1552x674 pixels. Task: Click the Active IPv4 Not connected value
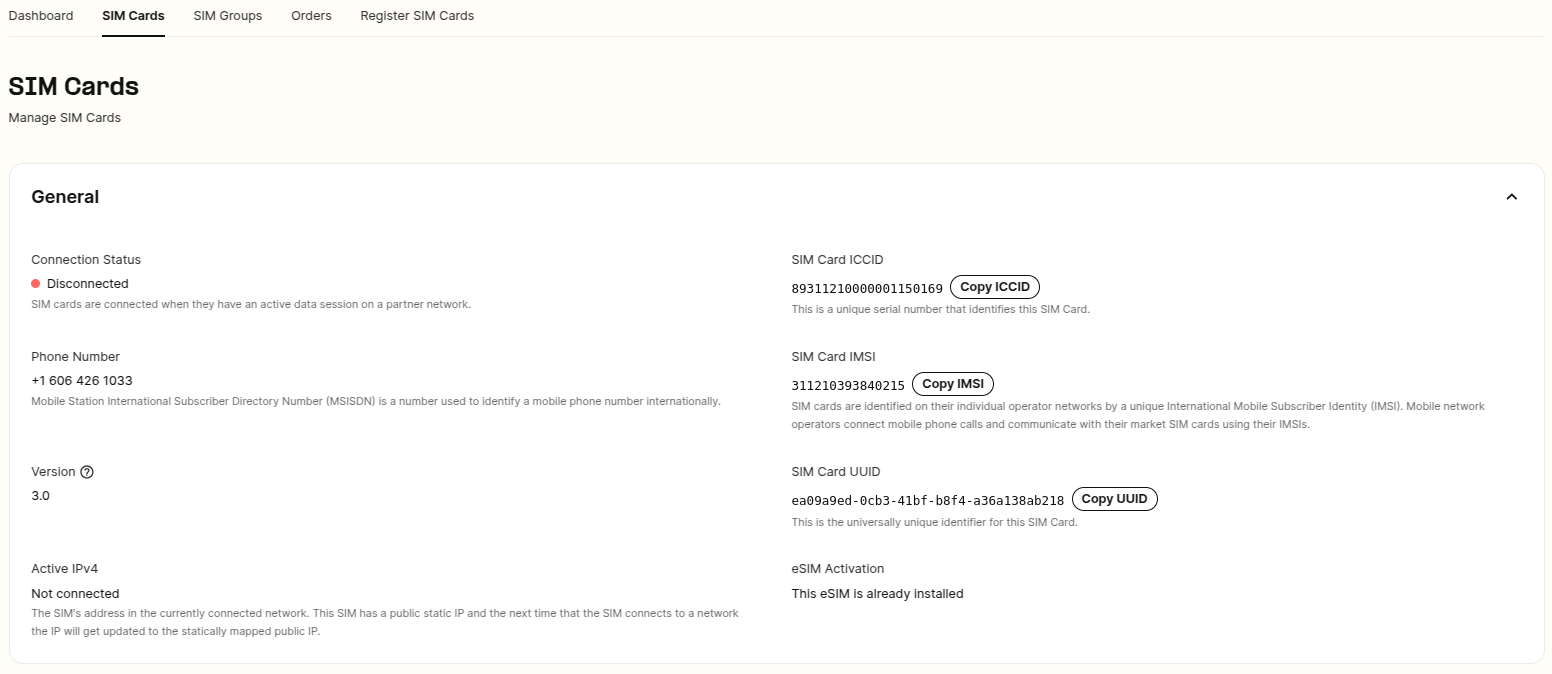click(75, 594)
